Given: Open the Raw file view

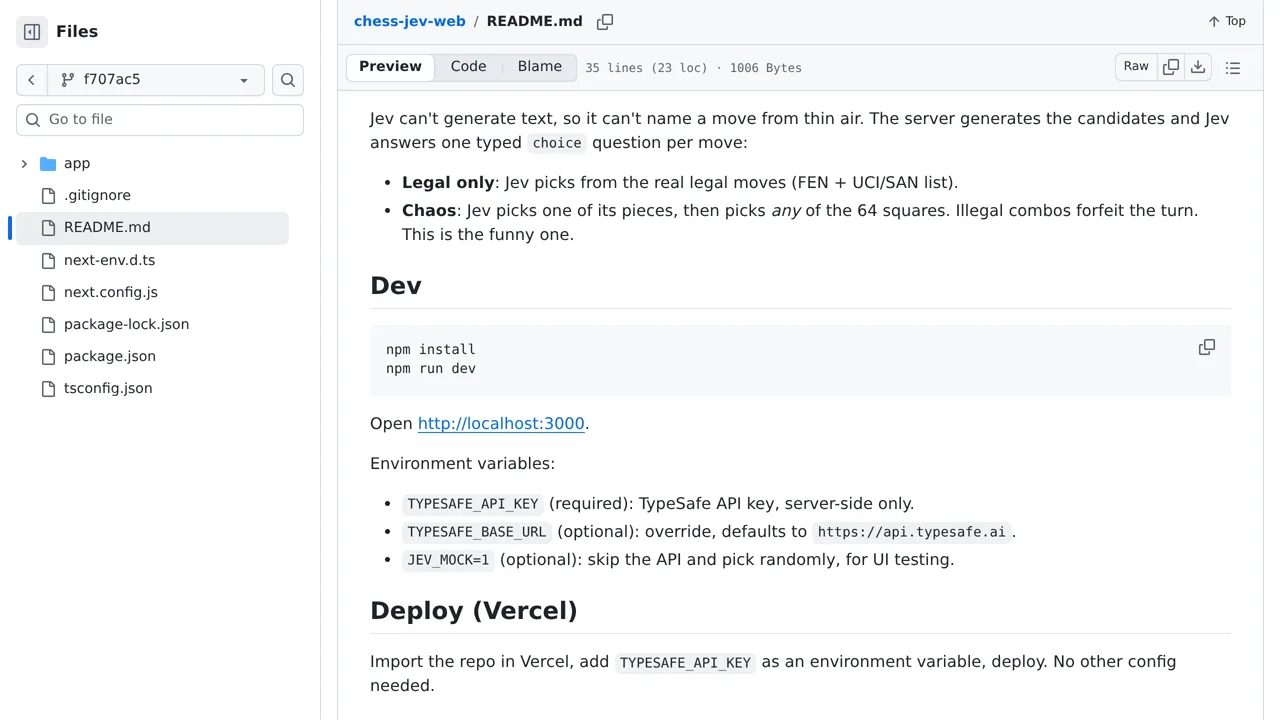Looking at the screenshot, I should [1136, 67].
